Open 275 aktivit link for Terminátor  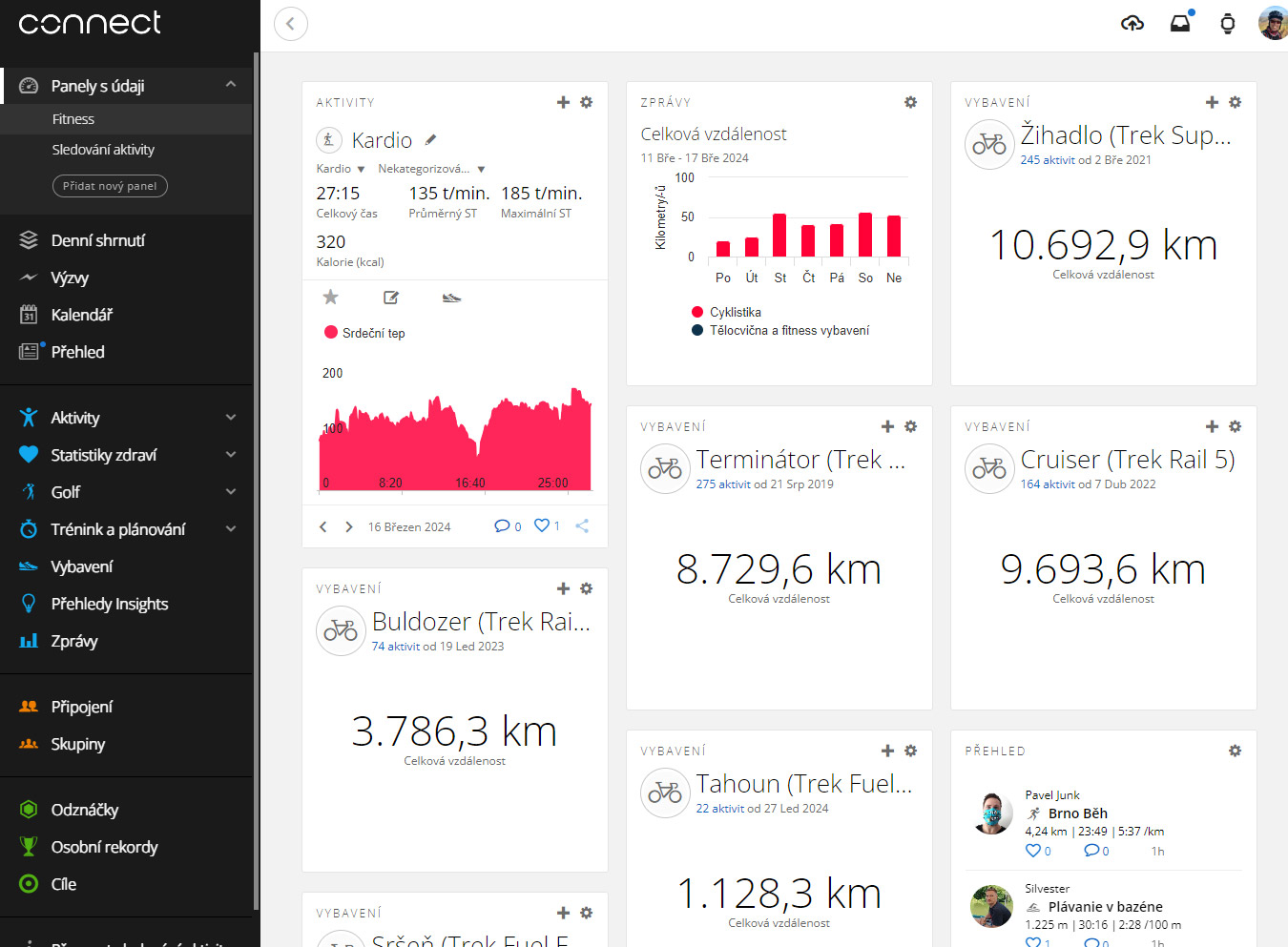[x=723, y=484]
